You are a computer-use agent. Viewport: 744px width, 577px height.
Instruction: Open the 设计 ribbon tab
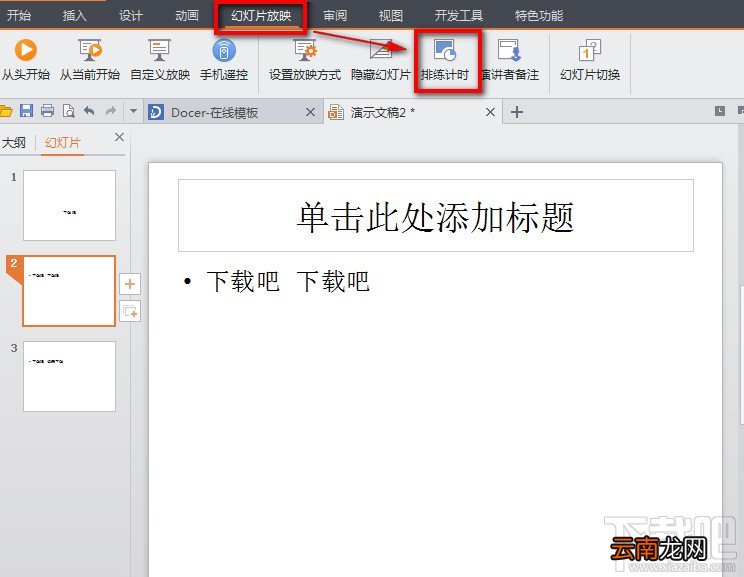(130, 16)
